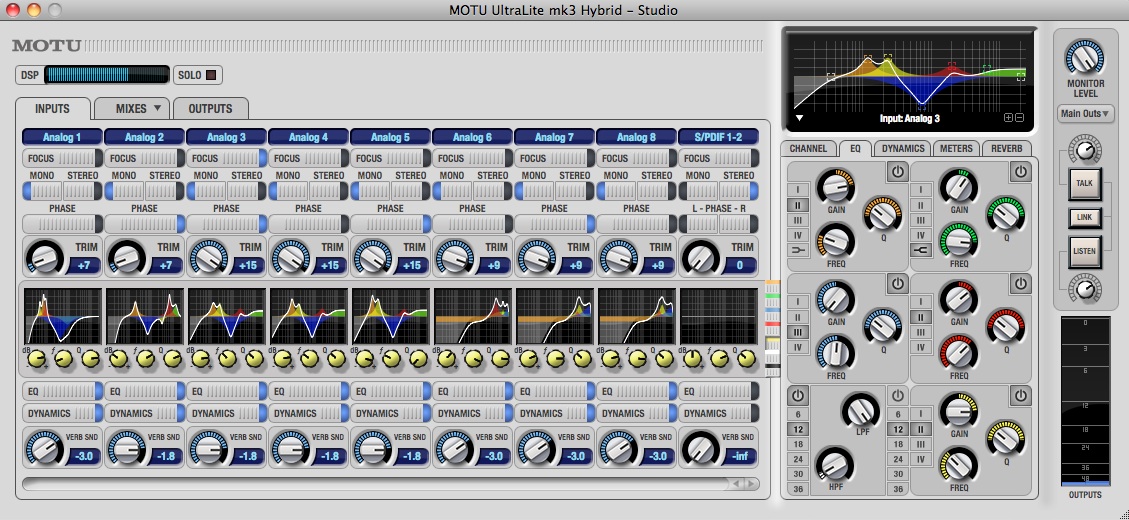Select type IV on the blue EQ band
1129x520 pixels.
pos(798,347)
